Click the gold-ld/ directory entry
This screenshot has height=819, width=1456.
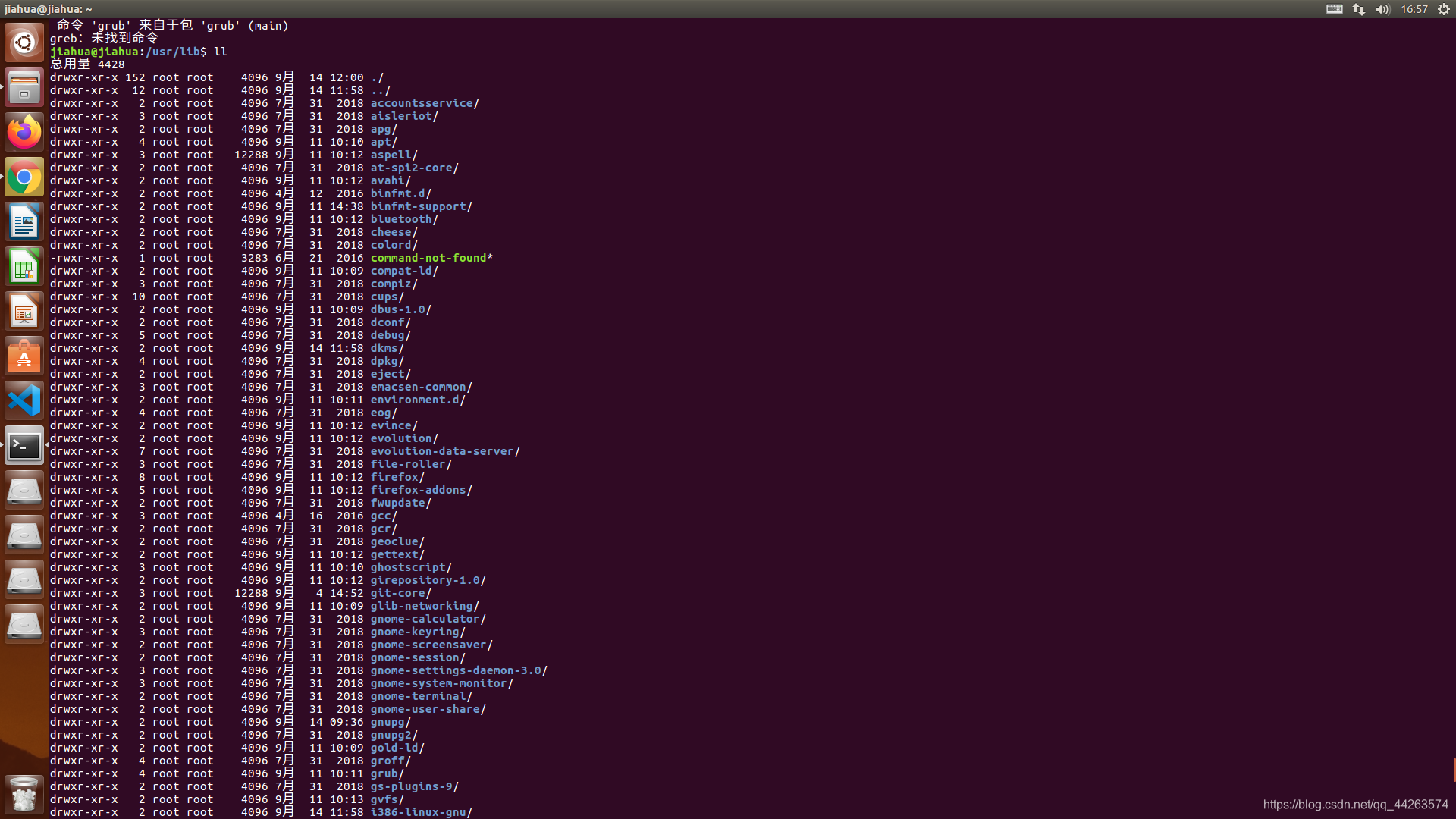397,748
